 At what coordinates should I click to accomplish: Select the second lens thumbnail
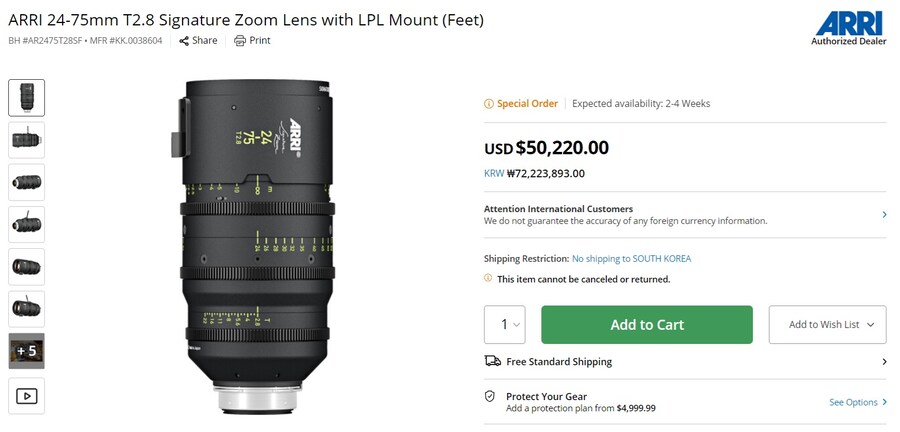27,139
